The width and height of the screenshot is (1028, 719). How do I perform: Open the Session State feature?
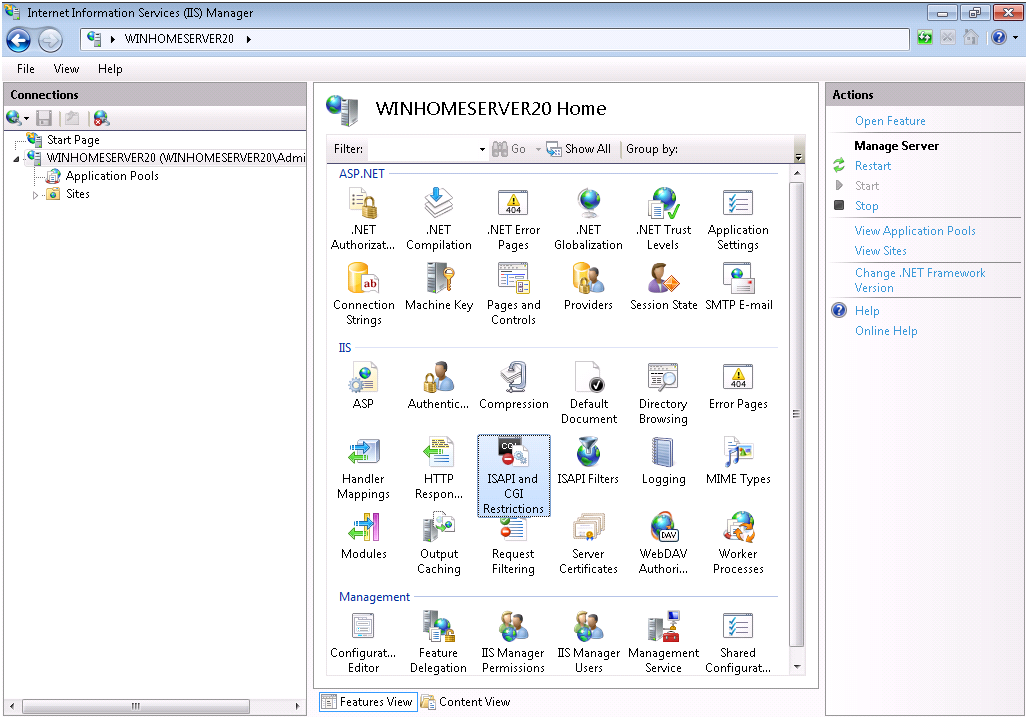663,287
